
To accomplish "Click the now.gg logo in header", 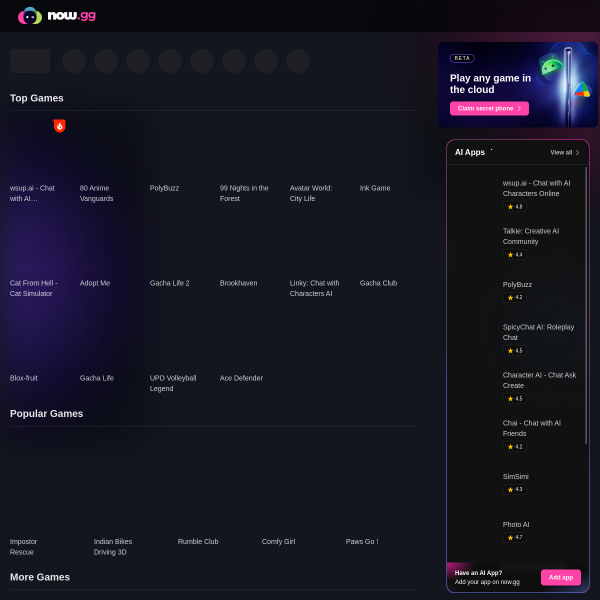I will pos(56,16).
